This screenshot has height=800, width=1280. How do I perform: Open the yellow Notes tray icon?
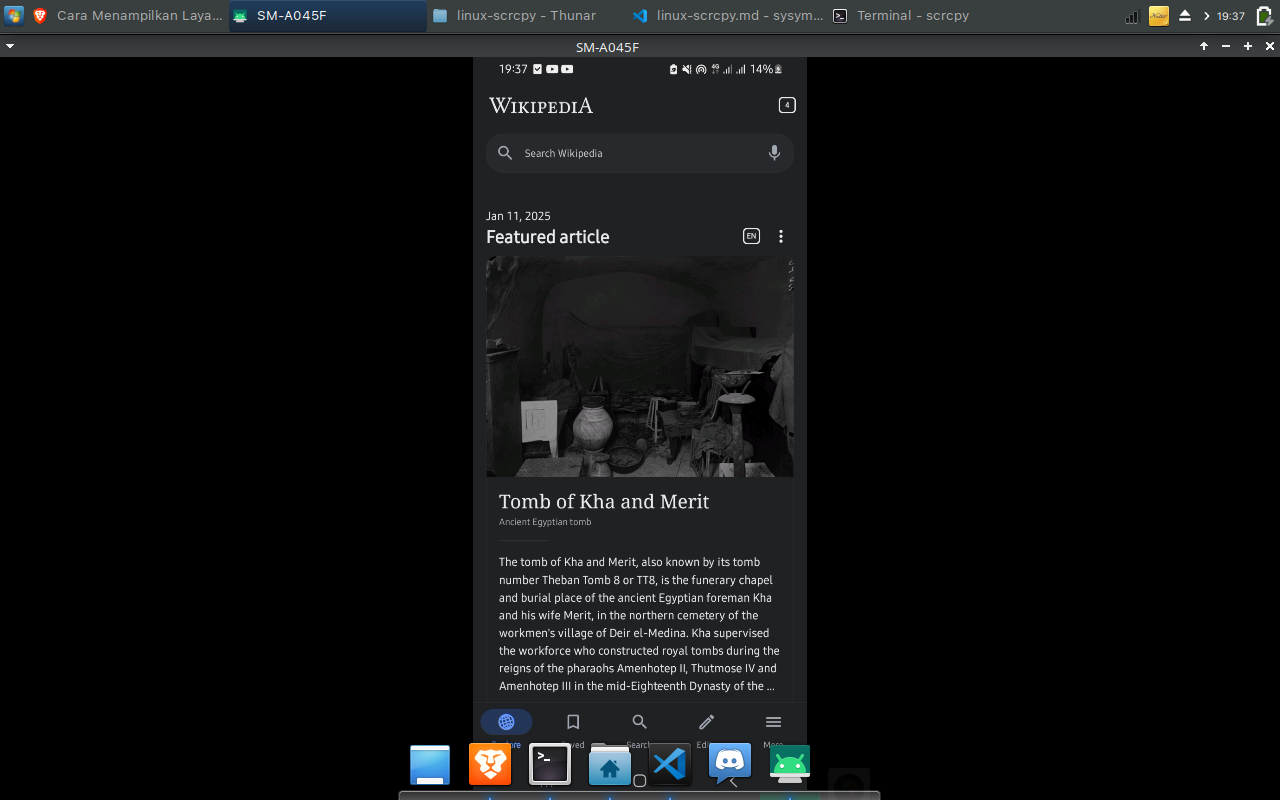click(x=1159, y=16)
